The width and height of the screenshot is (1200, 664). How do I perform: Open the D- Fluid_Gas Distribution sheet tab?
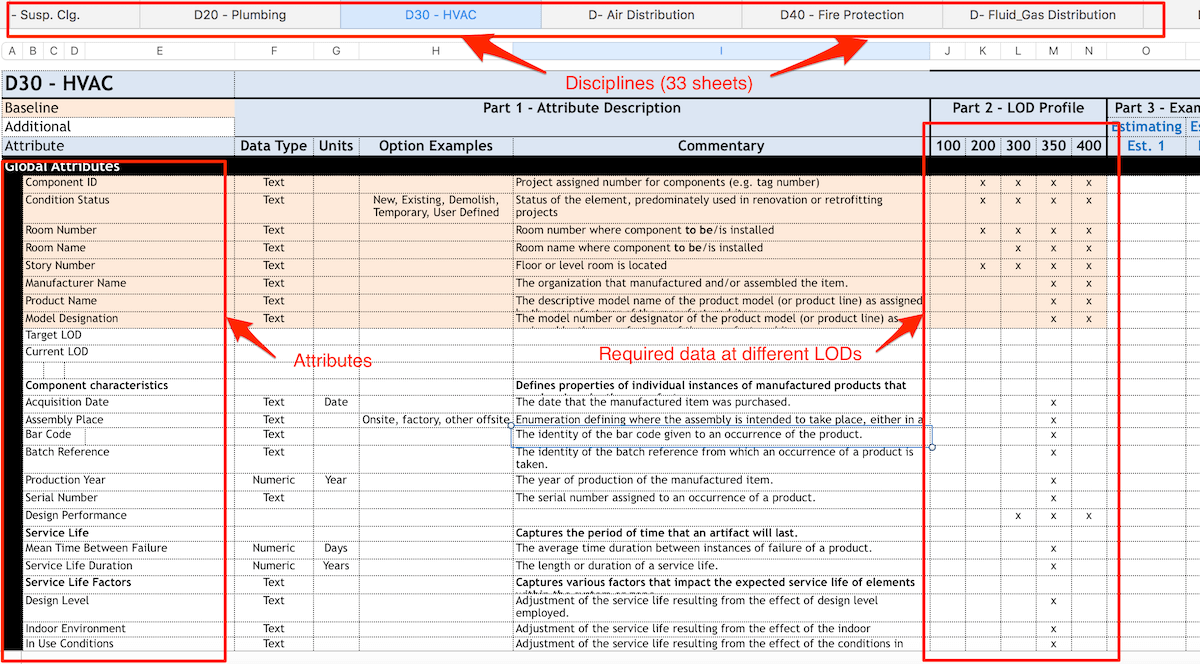click(1043, 15)
